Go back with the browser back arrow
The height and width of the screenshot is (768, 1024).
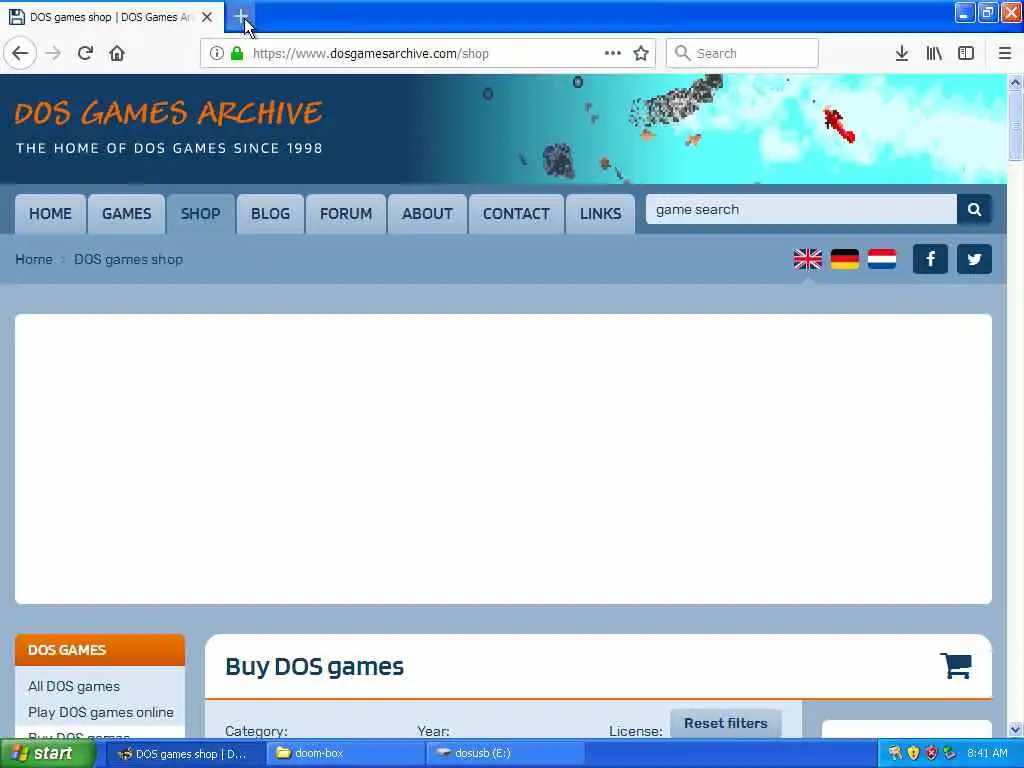(20, 53)
